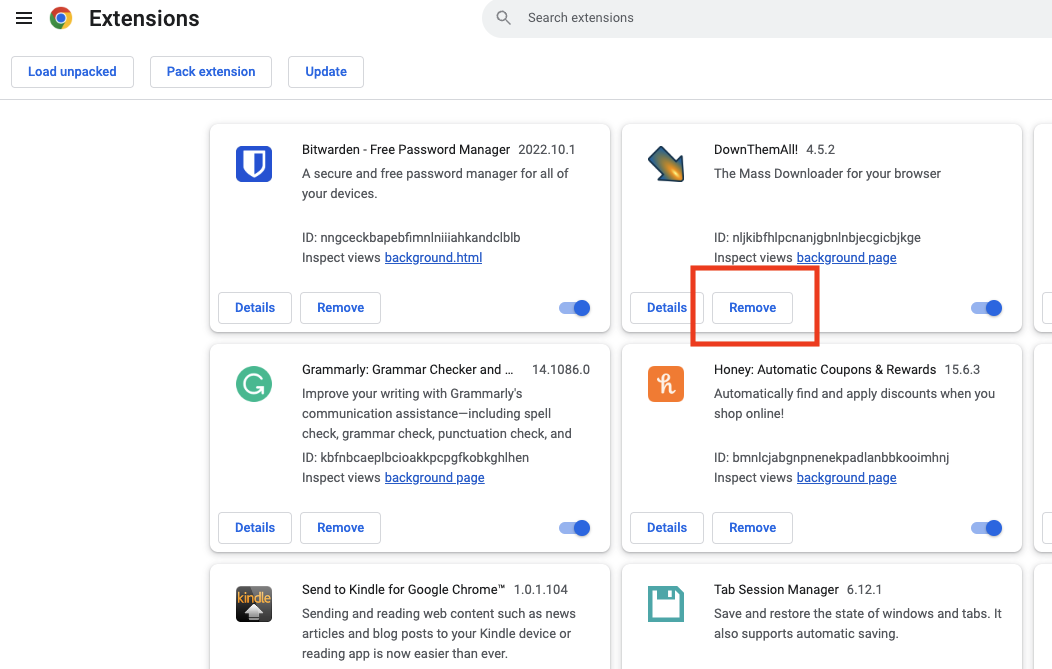This screenshot has height=669, width=1052.
Task: Turn off the Honey extension toggle
Action: click(987, 528)
